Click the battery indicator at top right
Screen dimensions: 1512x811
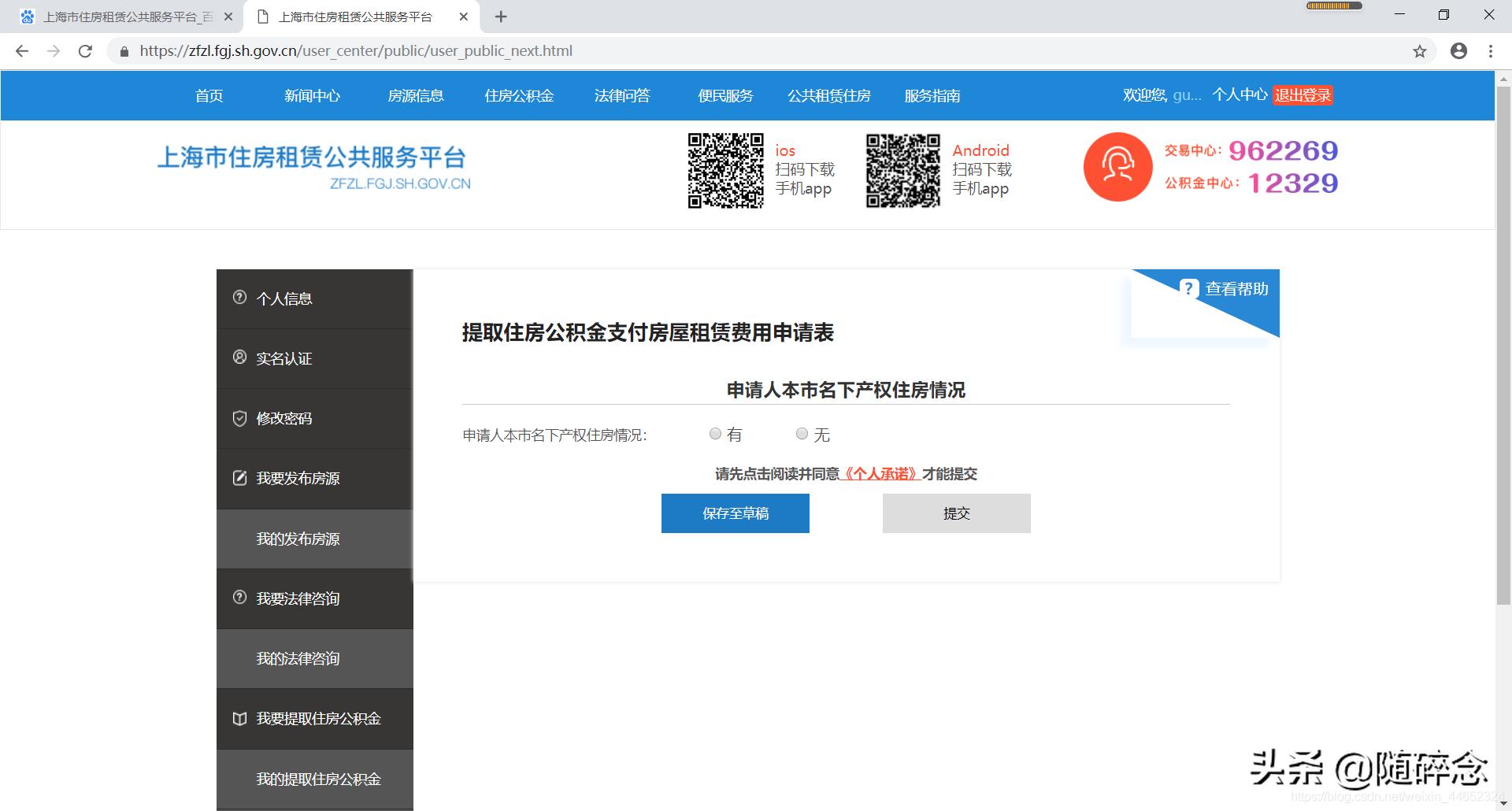click(x=1334, y=6)
